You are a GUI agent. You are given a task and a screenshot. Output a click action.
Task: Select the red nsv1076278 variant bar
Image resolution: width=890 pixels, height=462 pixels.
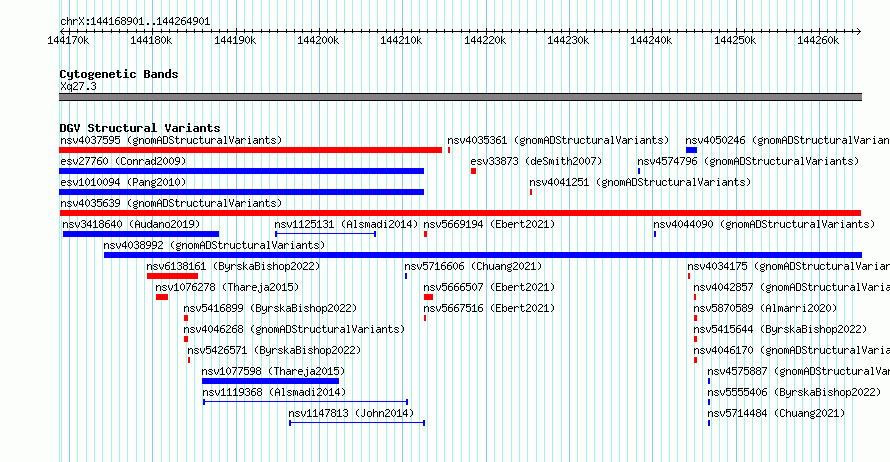162,297
